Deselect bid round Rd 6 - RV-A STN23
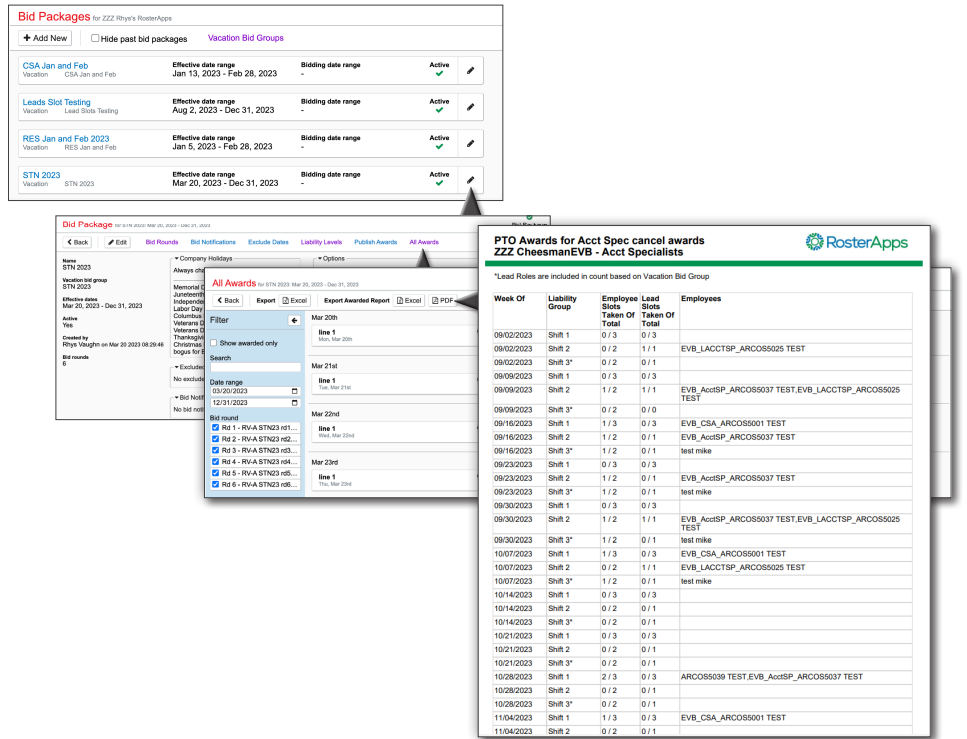The height and width of the screenshot is (739, 967). coord(215,484)
